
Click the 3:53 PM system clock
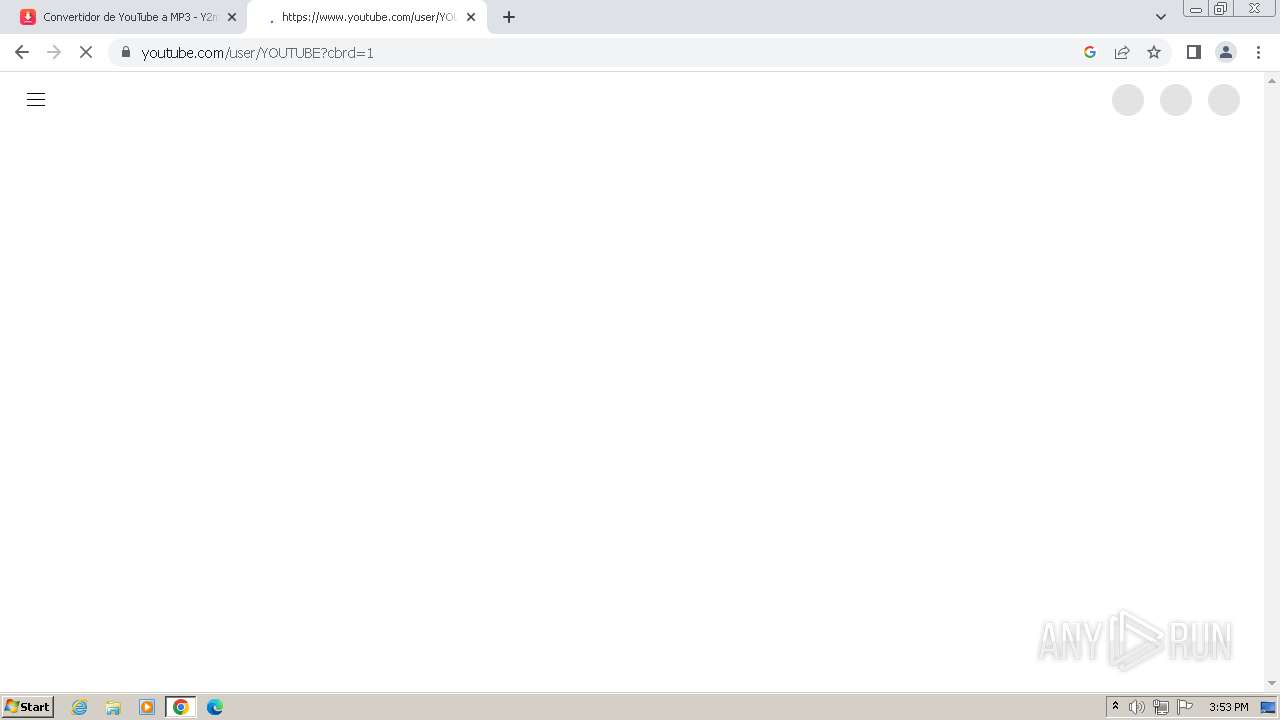(x=1229, y=707)
